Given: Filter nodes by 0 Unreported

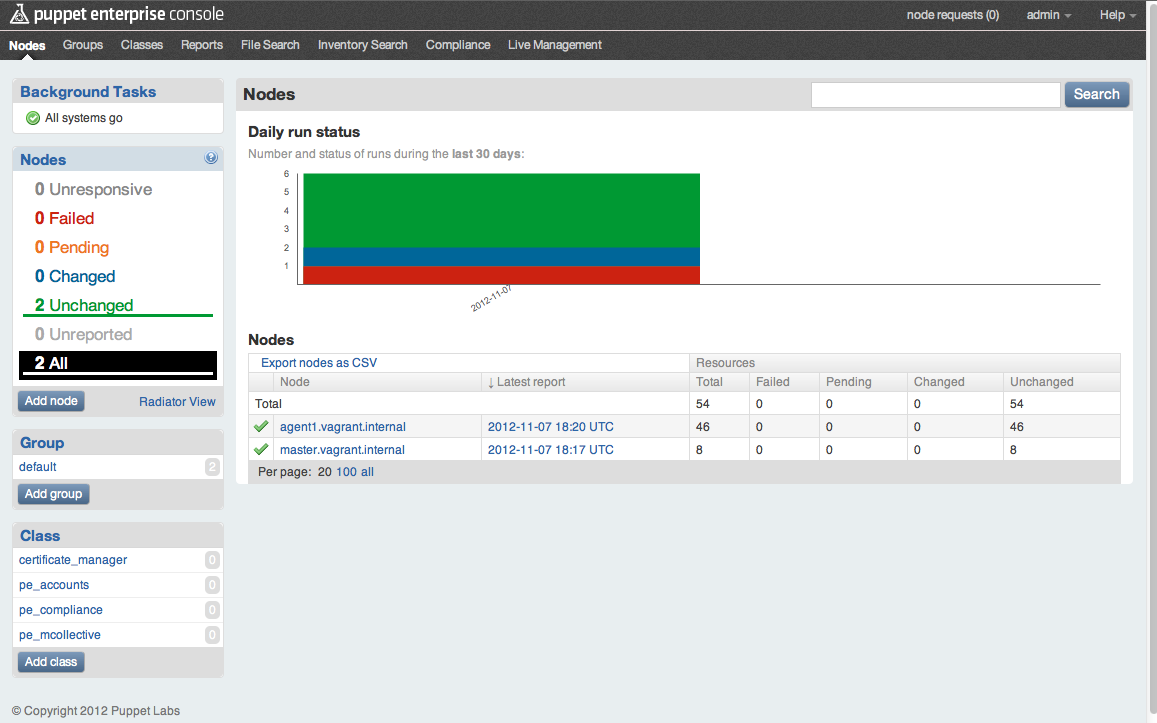Looking at the screenshot, I should [x=83, y=334].
